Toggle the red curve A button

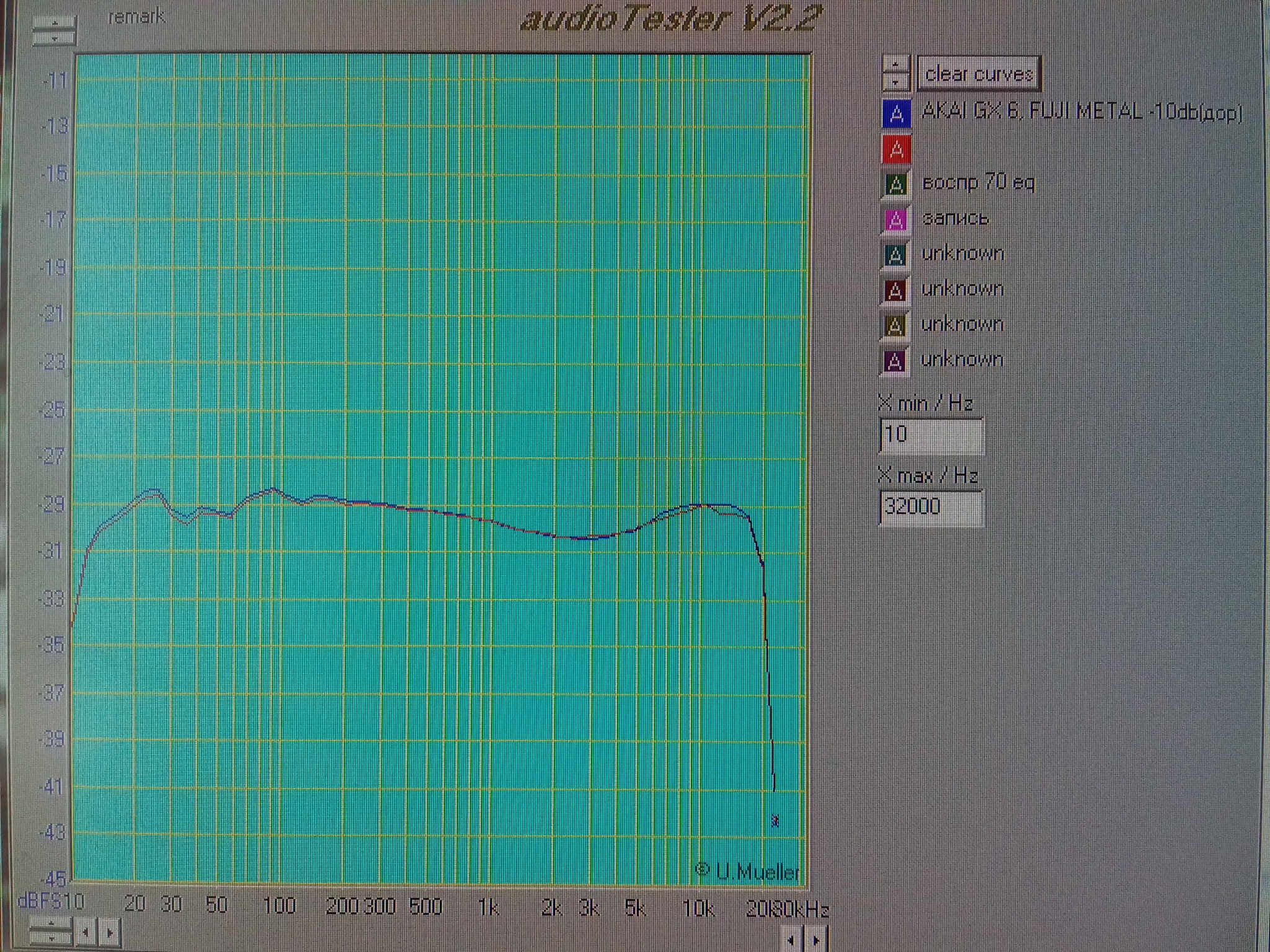[896, 149]
